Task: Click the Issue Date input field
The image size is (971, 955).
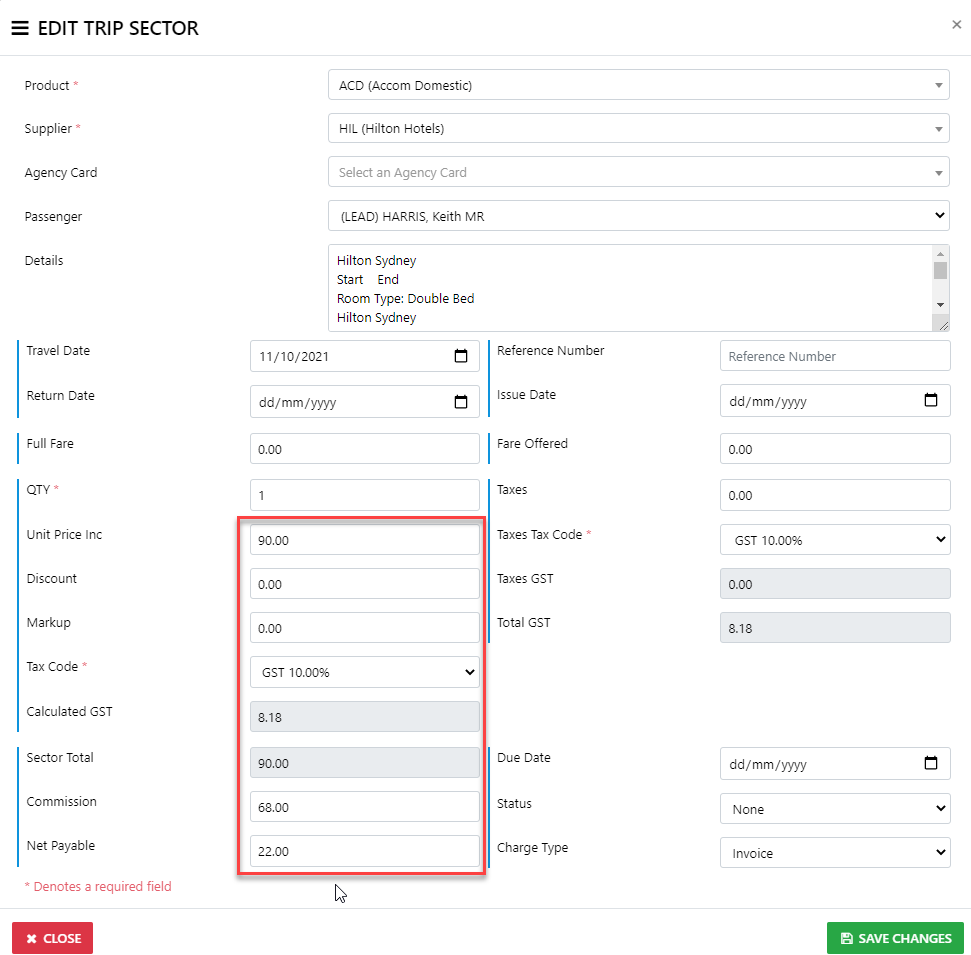Action: (835, 401)
